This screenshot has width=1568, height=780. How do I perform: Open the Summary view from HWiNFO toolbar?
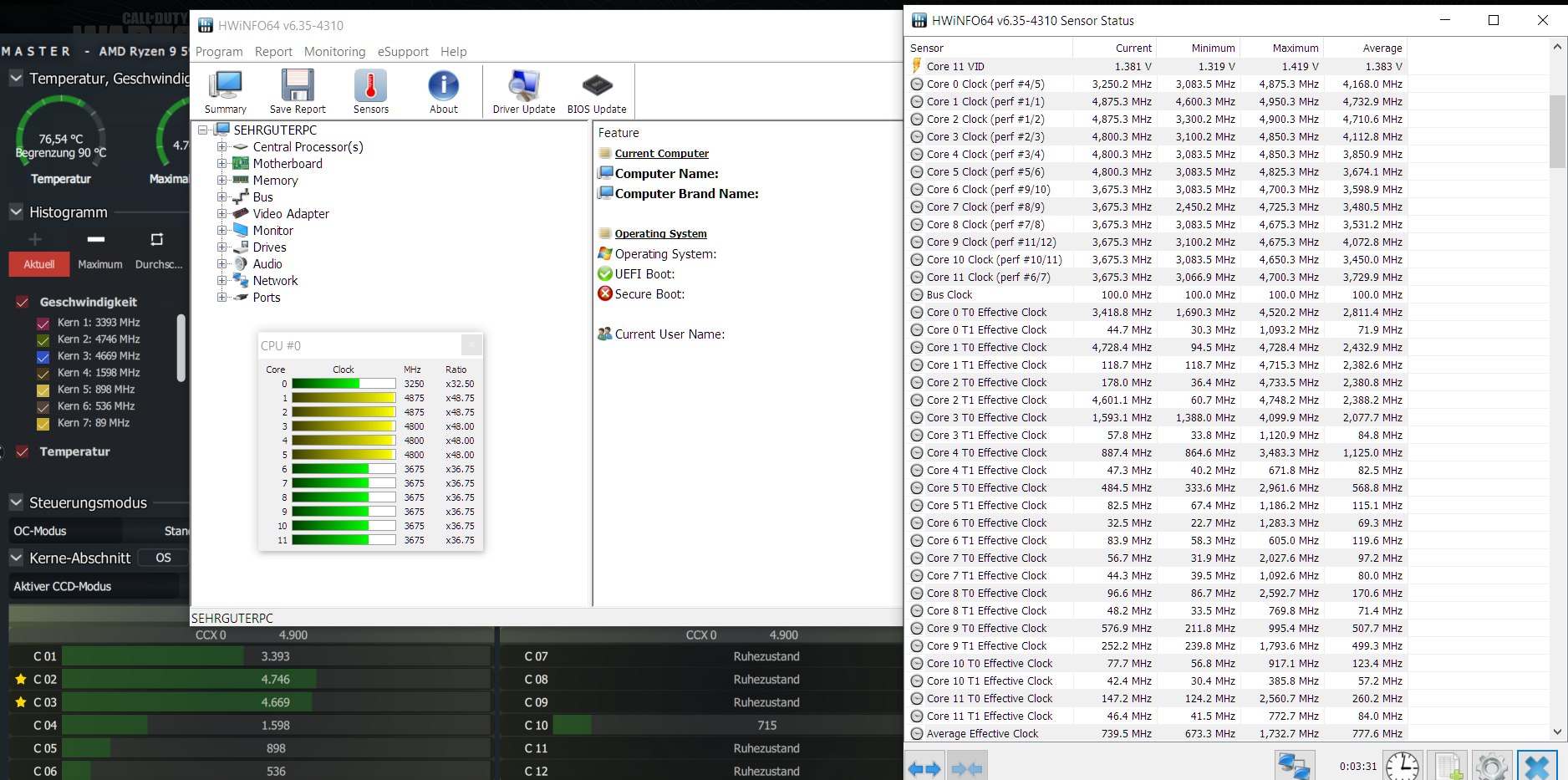point(226,92)
